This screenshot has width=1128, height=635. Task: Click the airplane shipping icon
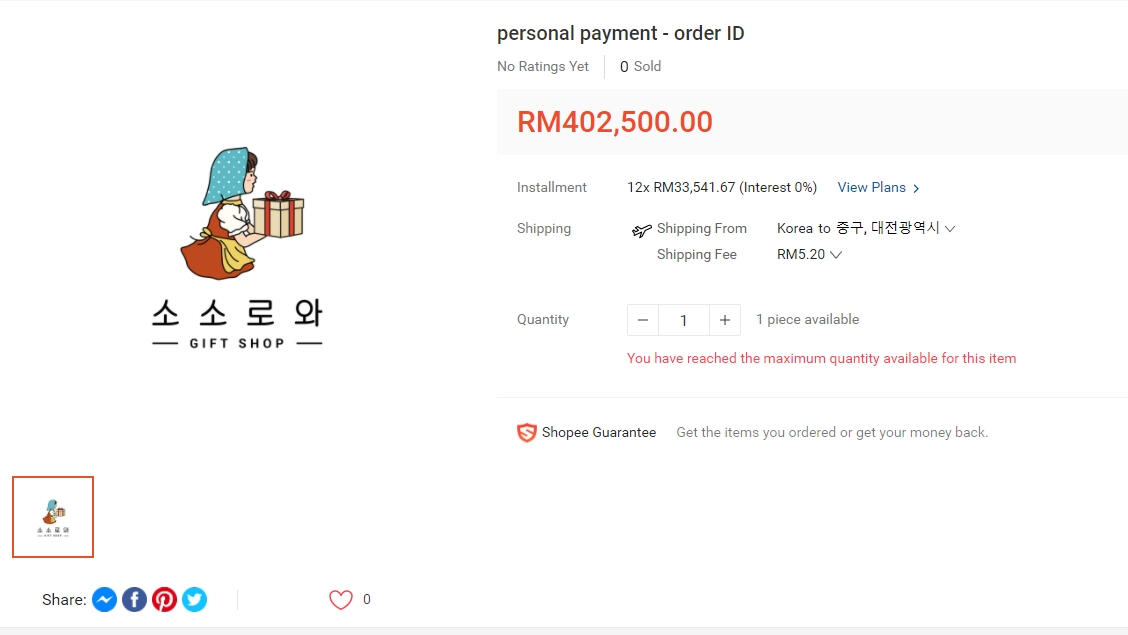point(641,231)
